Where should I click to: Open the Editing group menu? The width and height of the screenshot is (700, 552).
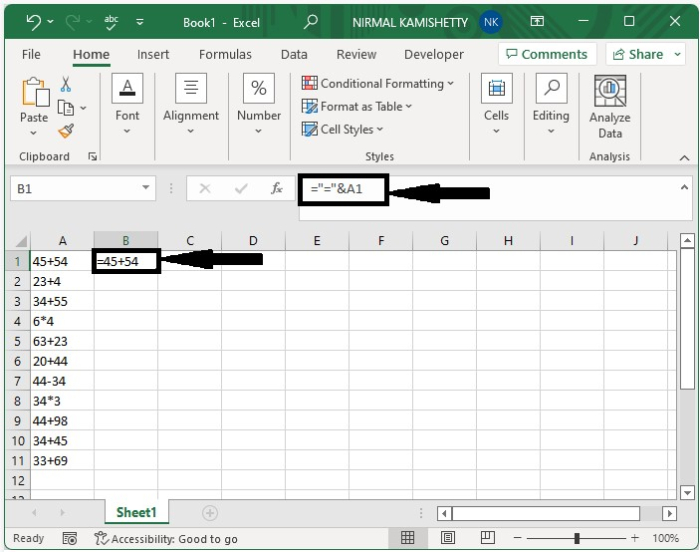point(551,104)
